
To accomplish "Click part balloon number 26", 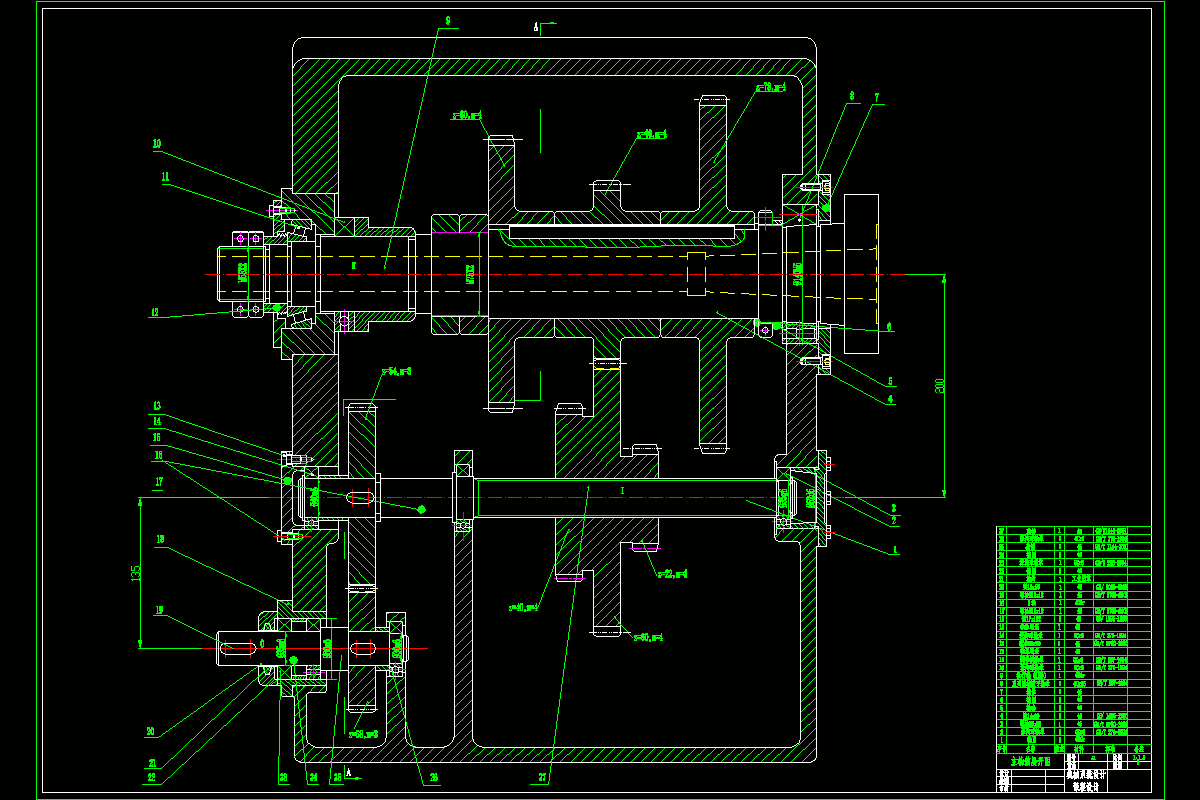I will coord(433,776).
